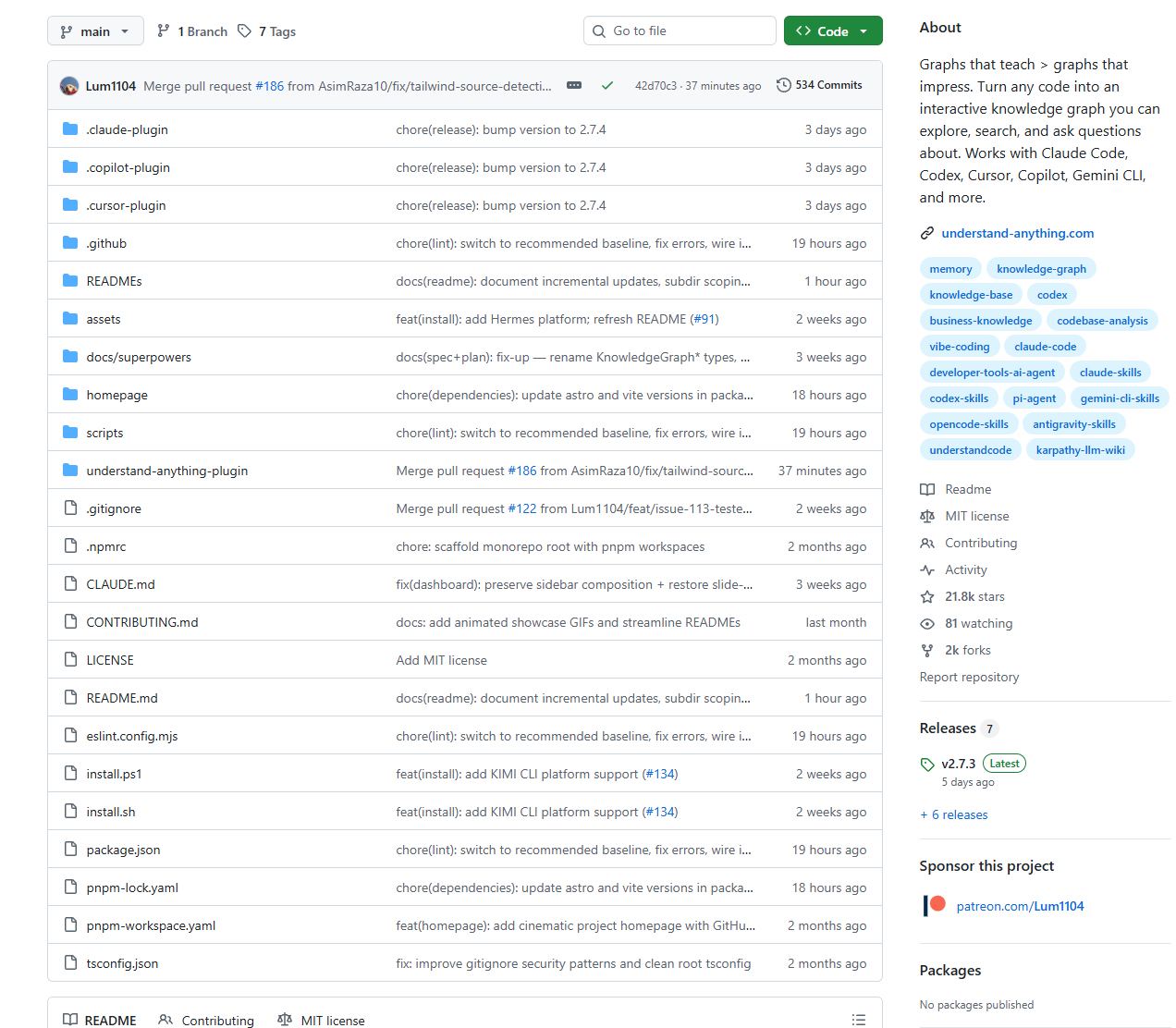Image resolution: width=1176 pixels, height=1028 pixels.
Task: Click the green commit status checkmark
Action: coord(607,85)
